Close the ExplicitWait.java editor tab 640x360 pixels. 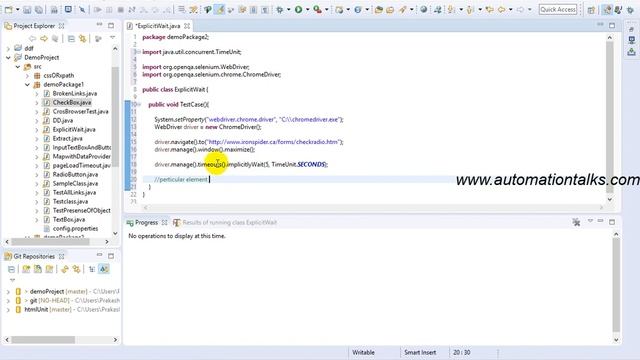point(187,26)
